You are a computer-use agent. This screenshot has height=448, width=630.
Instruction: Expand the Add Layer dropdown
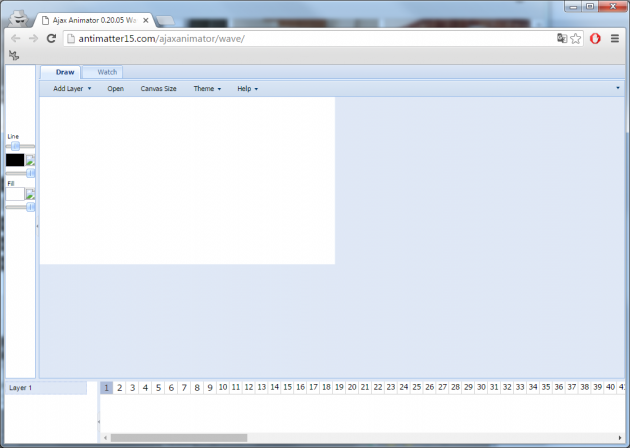[x=72, y=89]
